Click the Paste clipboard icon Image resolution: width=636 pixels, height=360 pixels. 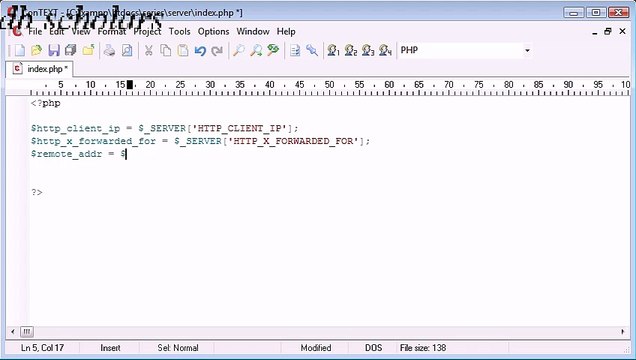[x=183, y=50]
